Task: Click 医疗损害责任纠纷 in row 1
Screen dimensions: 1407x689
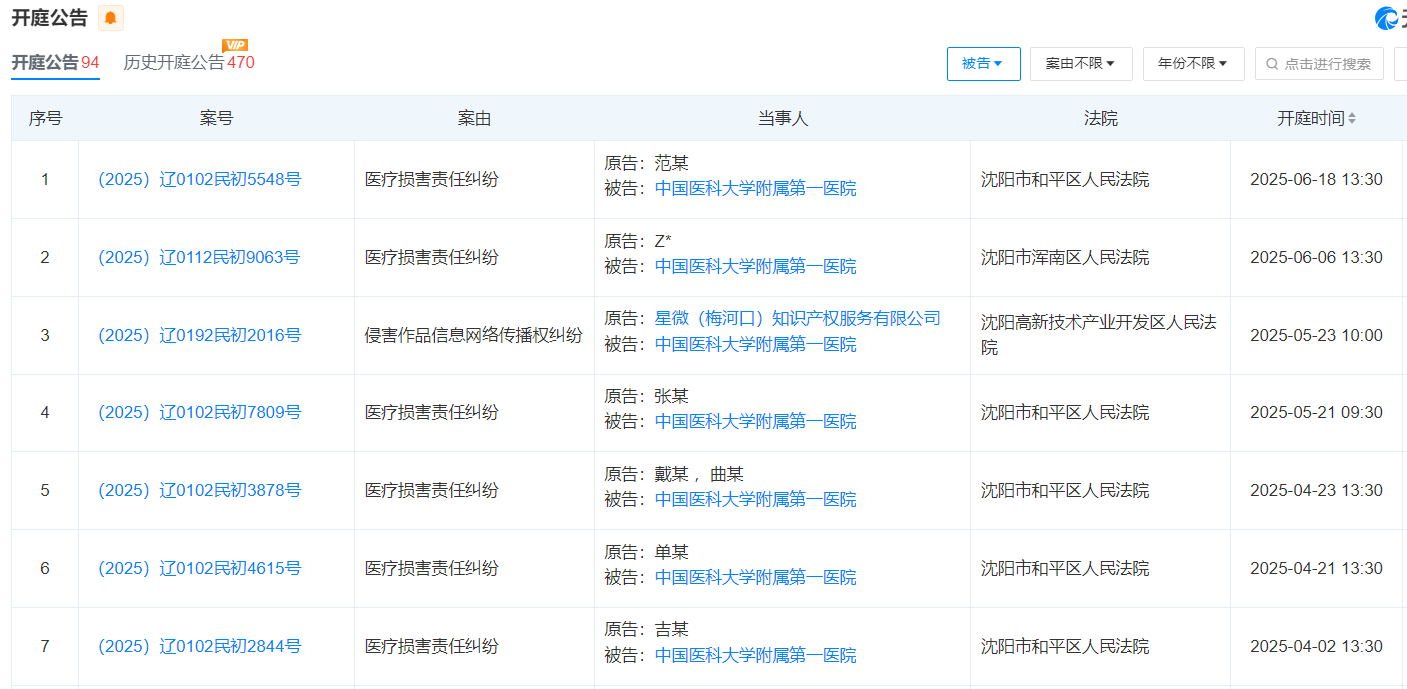Action: [431, 180]
